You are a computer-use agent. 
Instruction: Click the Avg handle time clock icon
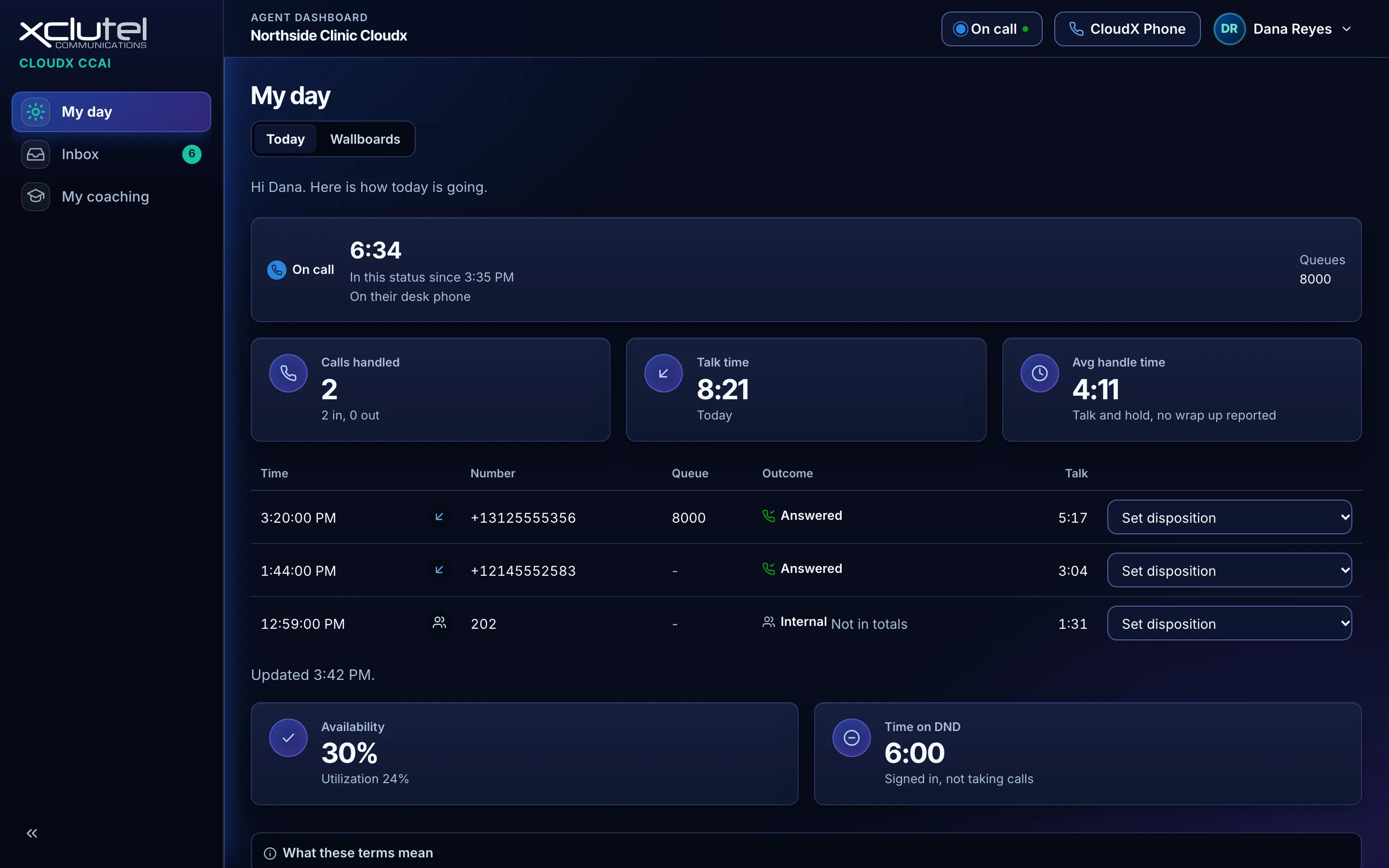[1039, 373]
